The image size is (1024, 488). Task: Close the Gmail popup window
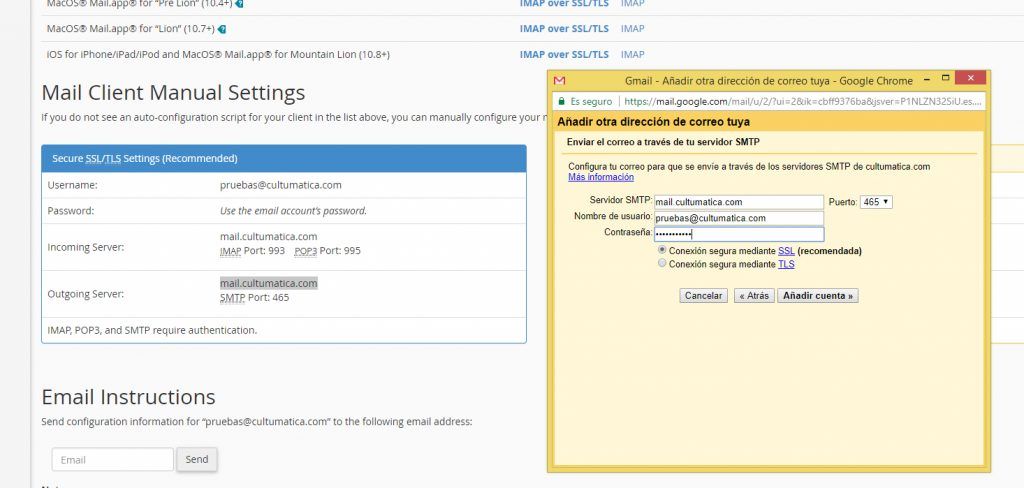[970, 78]
